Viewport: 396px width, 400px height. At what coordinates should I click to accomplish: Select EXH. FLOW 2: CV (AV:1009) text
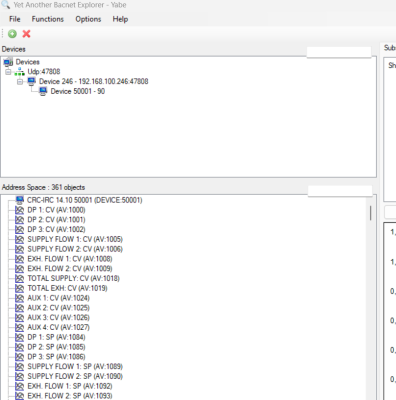(x=70, y=269)
